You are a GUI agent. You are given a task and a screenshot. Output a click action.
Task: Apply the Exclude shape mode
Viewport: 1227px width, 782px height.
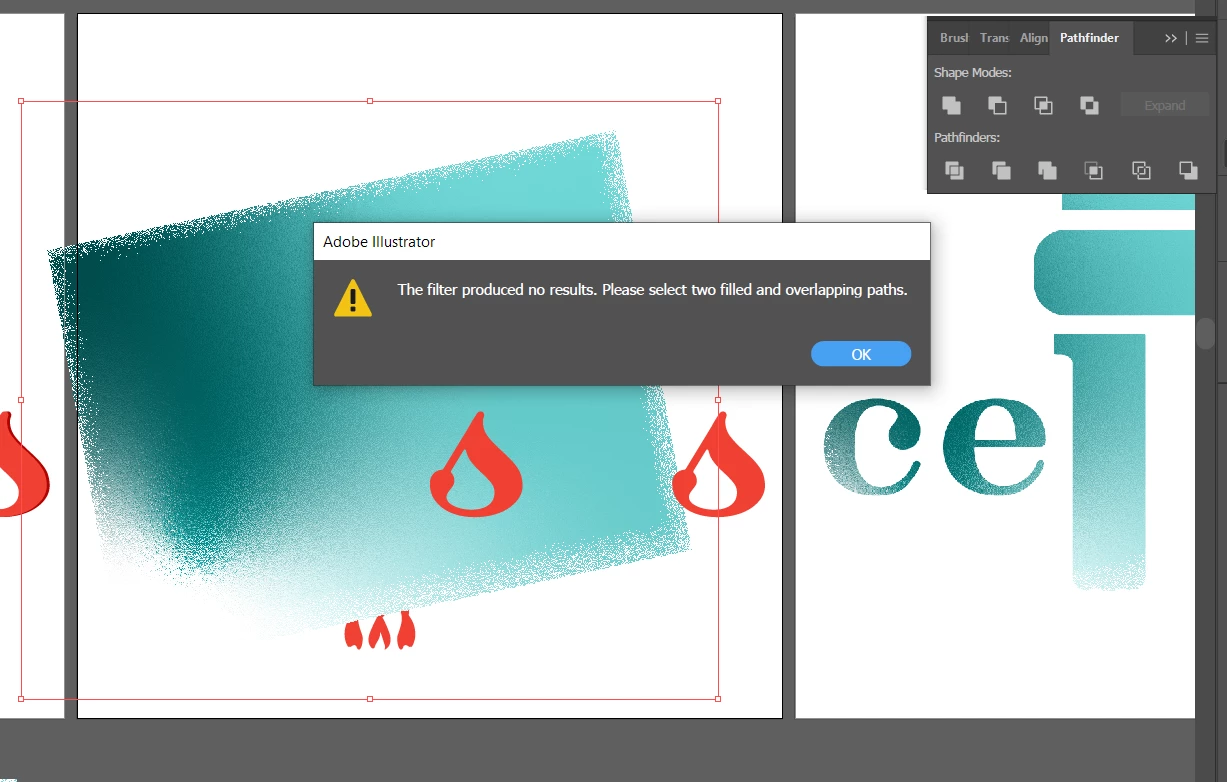(1090, 105)
